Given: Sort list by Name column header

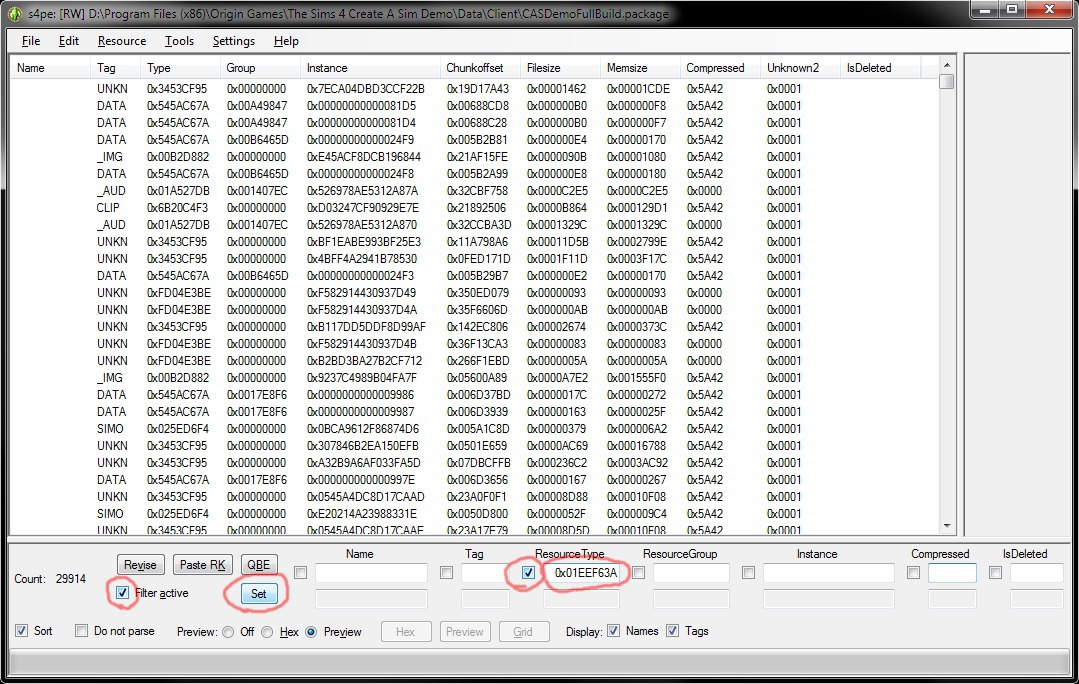Looking at the screenshot, I should pos(51,68).
